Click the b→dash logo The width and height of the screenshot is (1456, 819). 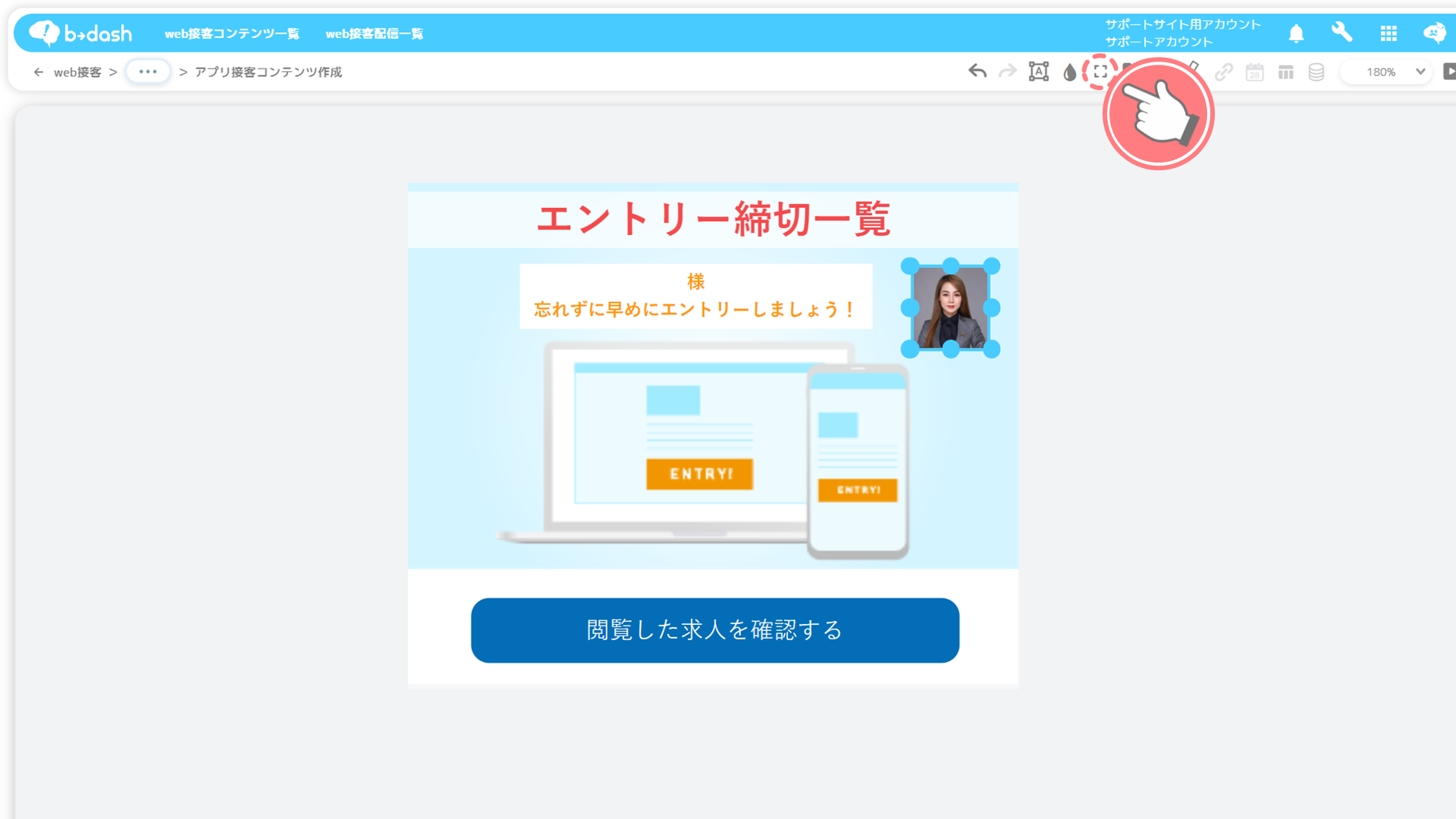(81, 33)
